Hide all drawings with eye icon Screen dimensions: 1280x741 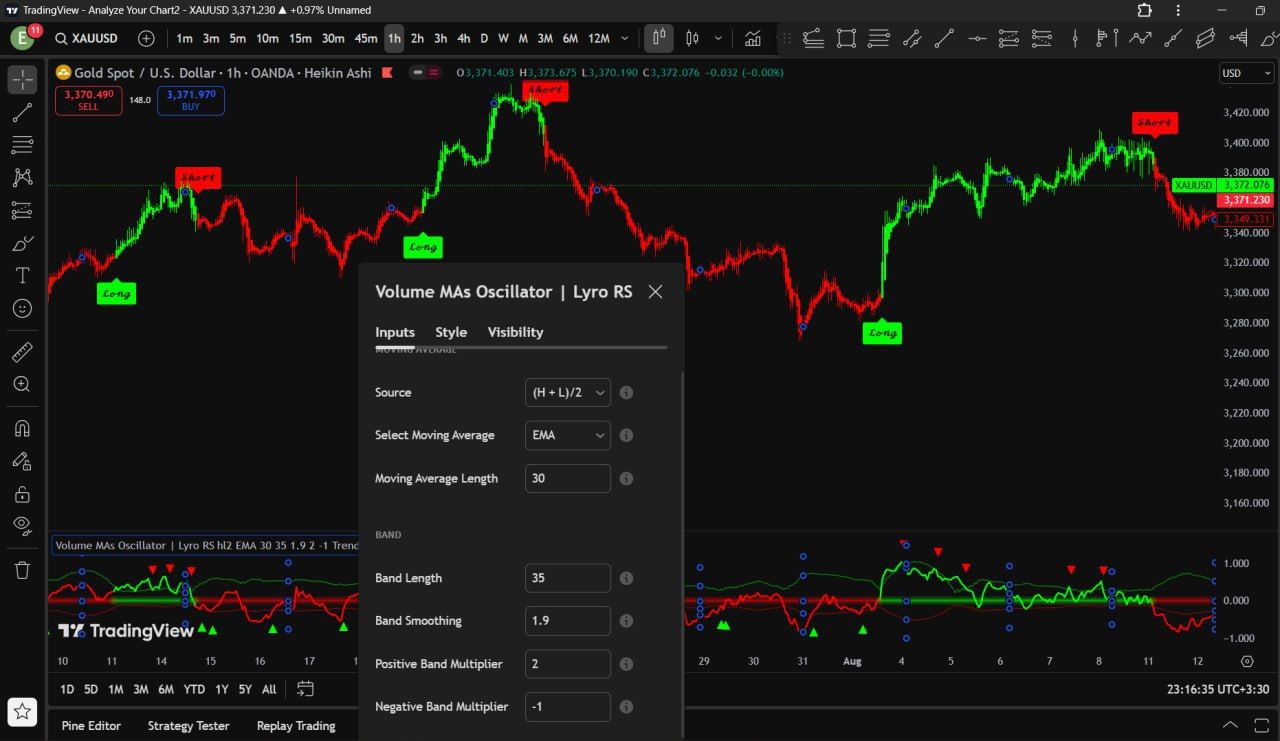pos(22,526)
